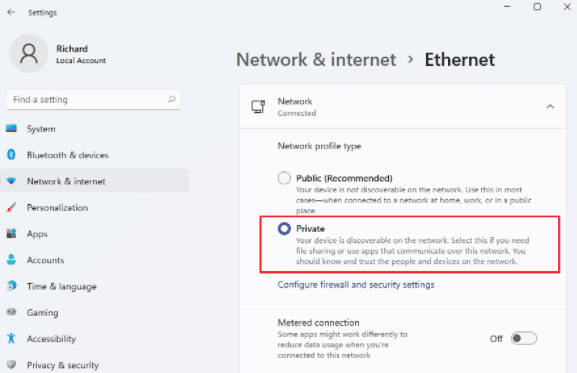This screenshot has width=577, height=373.
Task: Open Richard local account profile
Action: click(59, 54)
